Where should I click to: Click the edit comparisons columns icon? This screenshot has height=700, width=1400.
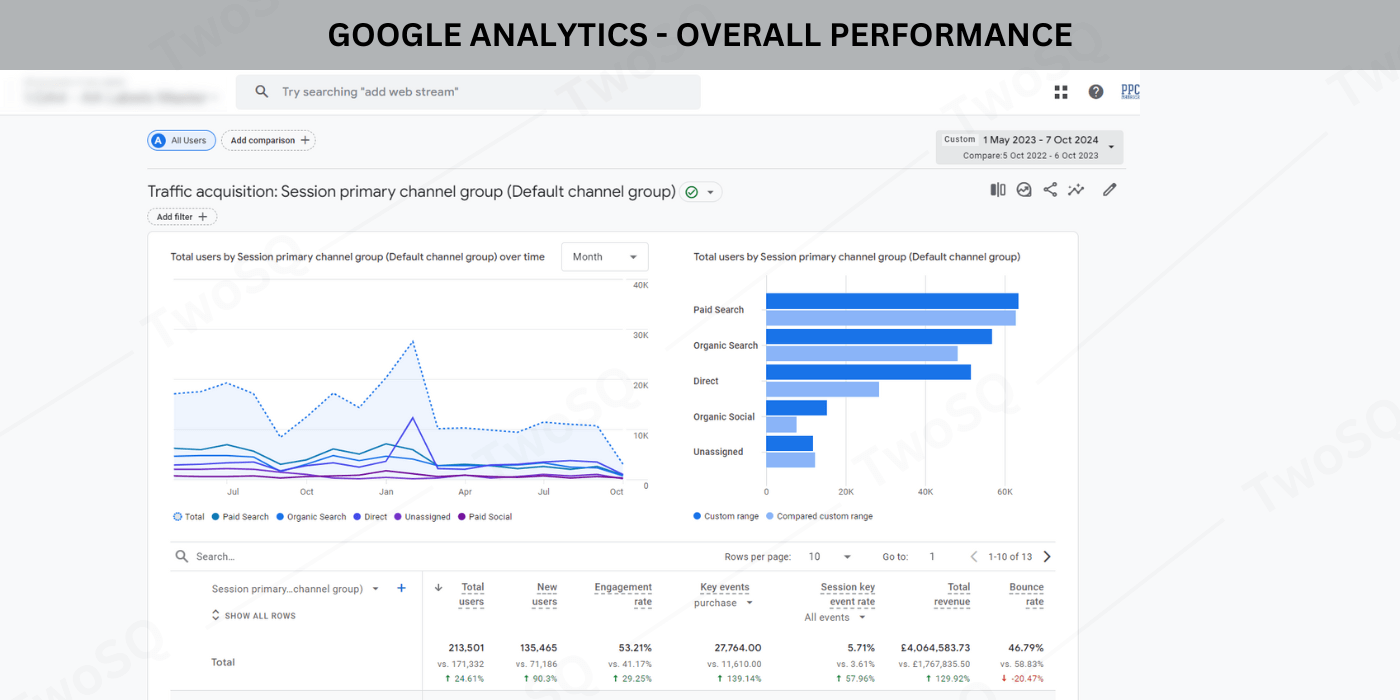tap(998, 190)
